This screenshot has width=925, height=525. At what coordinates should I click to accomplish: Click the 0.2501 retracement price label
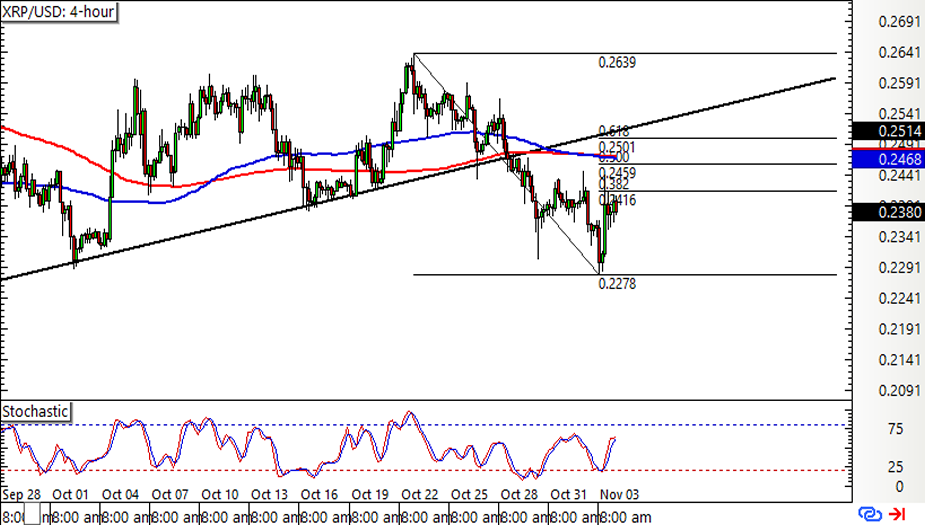(x=617, y=147)
